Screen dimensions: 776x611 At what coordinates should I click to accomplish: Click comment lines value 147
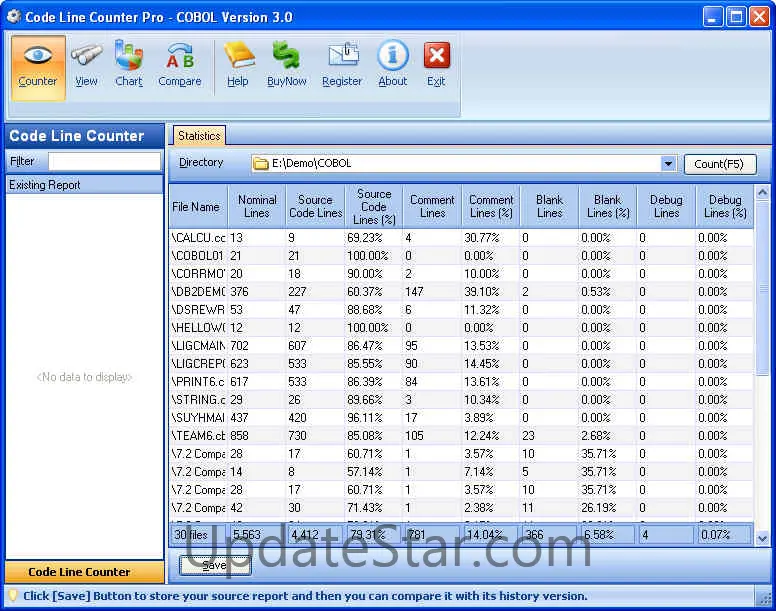click(x=414, y=292)
